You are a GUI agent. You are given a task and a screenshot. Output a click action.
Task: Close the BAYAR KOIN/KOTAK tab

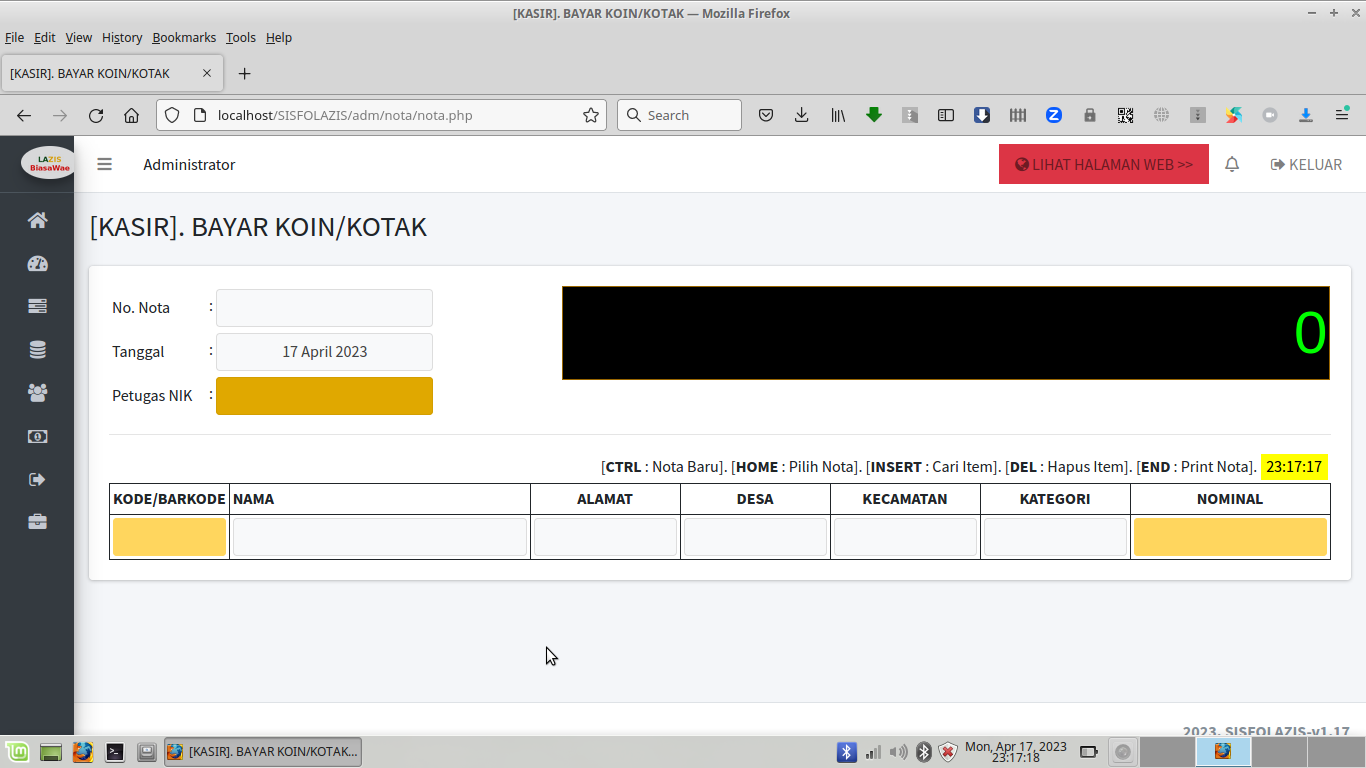point(207,73)
